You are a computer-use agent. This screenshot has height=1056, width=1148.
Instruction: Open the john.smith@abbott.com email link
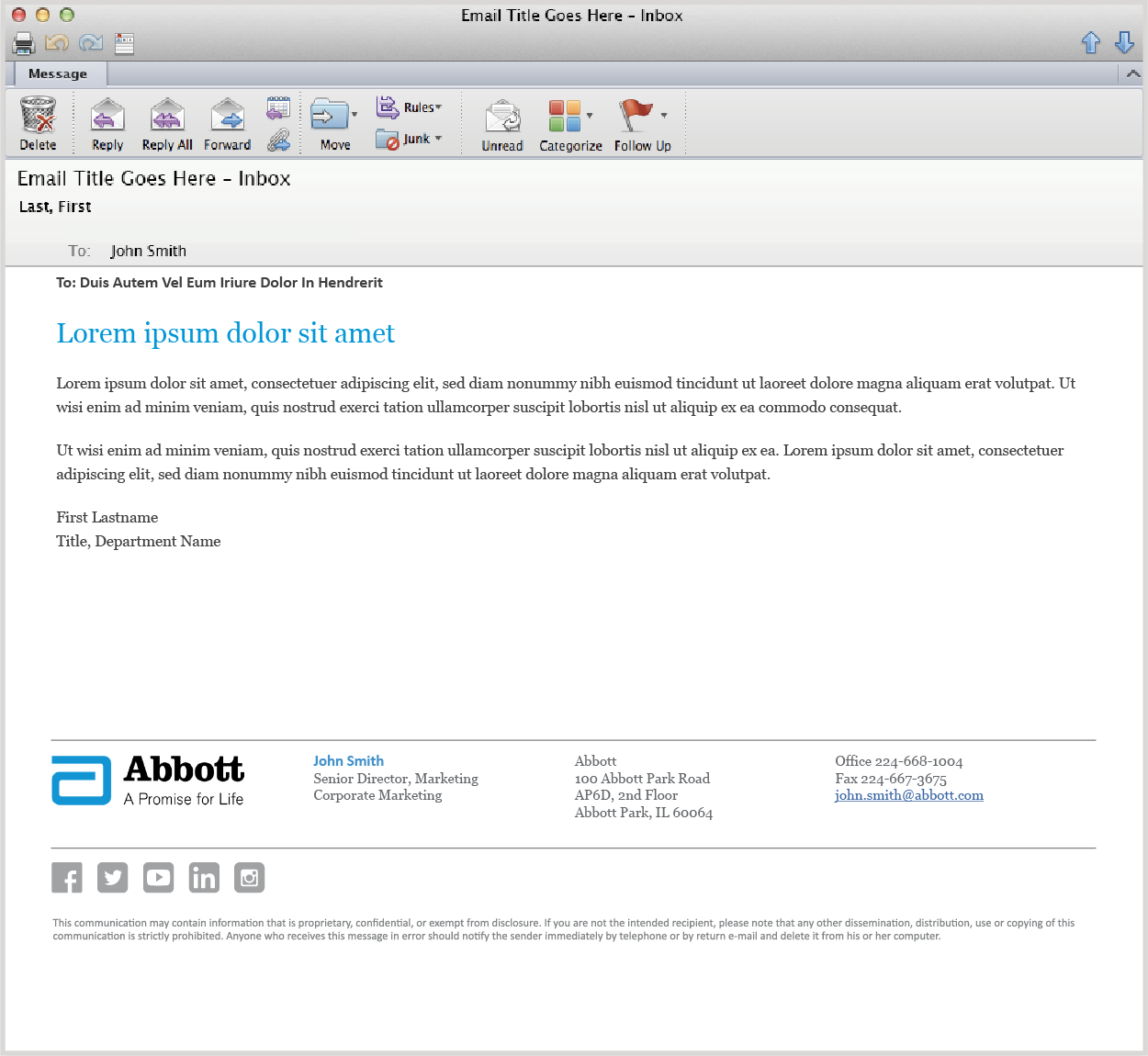[908, 795]
